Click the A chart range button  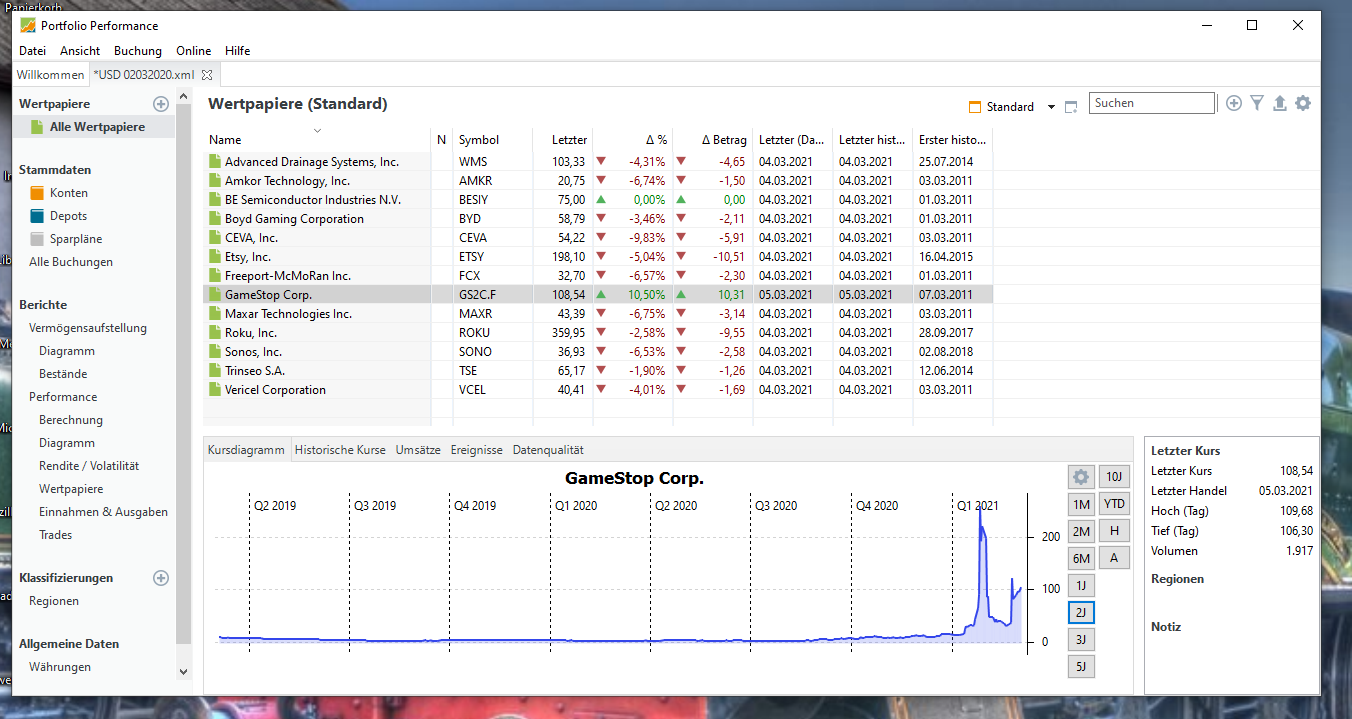(x=1114, y=558)
